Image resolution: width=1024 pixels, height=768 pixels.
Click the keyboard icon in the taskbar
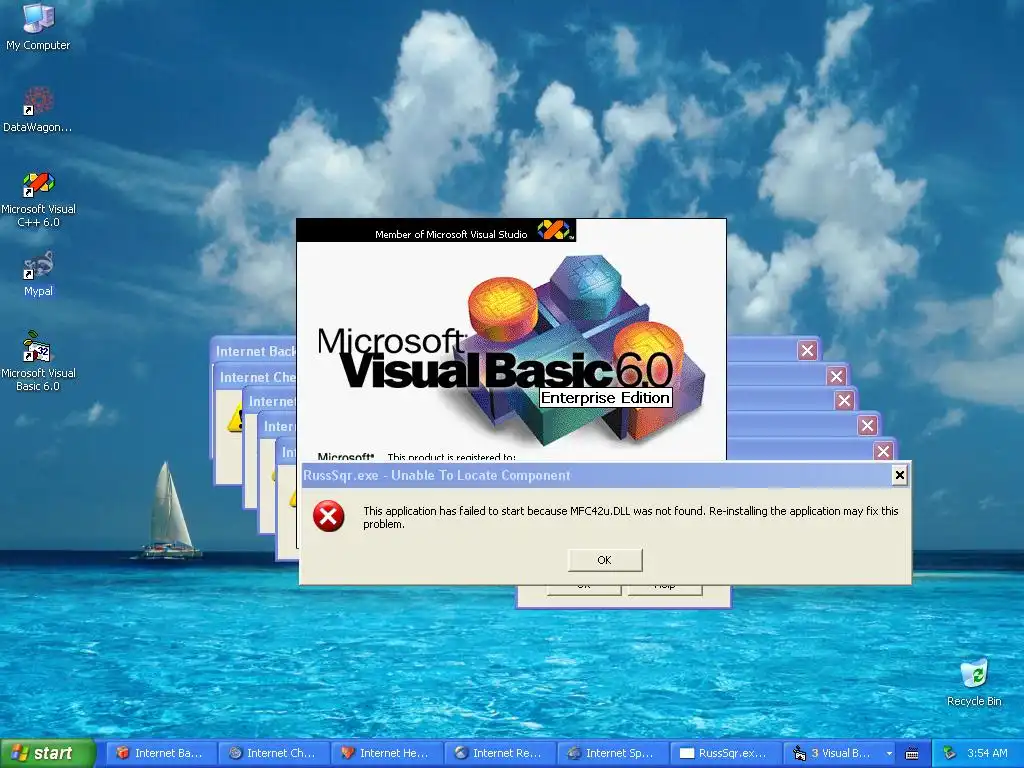coord(912,754)
